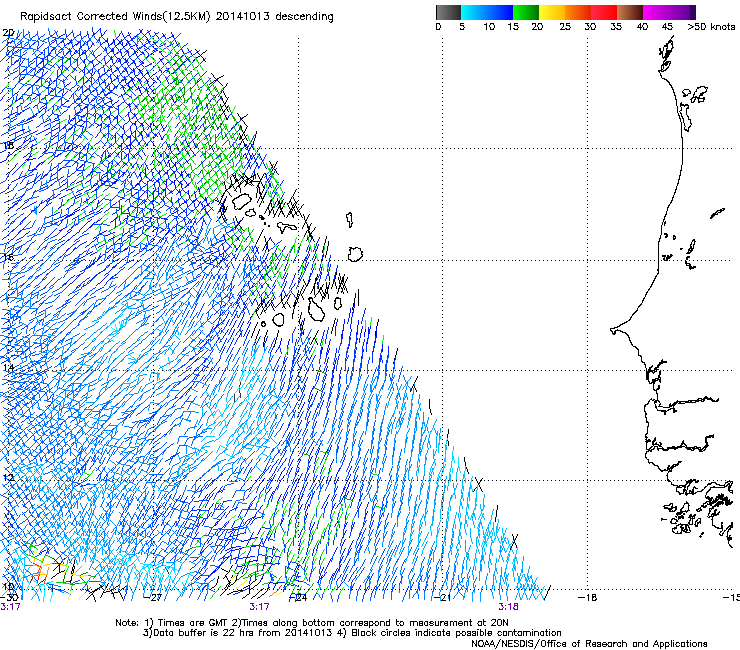Click the latitude label '20' at top left
The image size is (740, 650).
(x=8, y=33)
